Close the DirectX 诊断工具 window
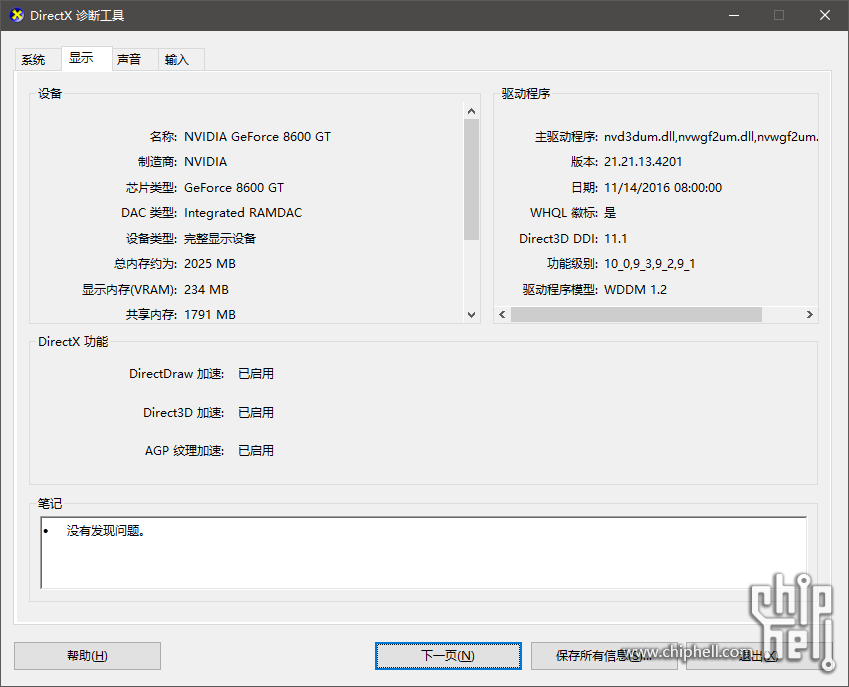Viewport: 849px width, 687px height. [825, 15]
